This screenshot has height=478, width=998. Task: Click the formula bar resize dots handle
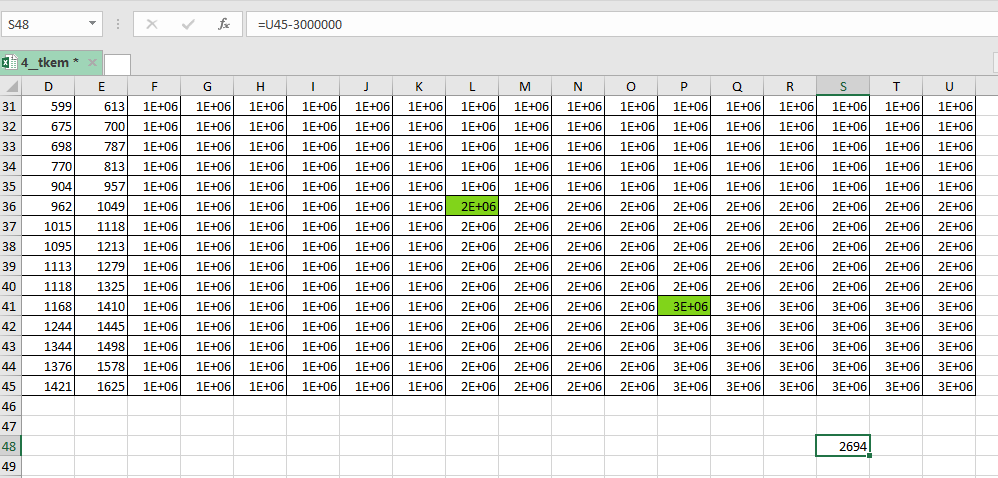[x=118, y=24]
